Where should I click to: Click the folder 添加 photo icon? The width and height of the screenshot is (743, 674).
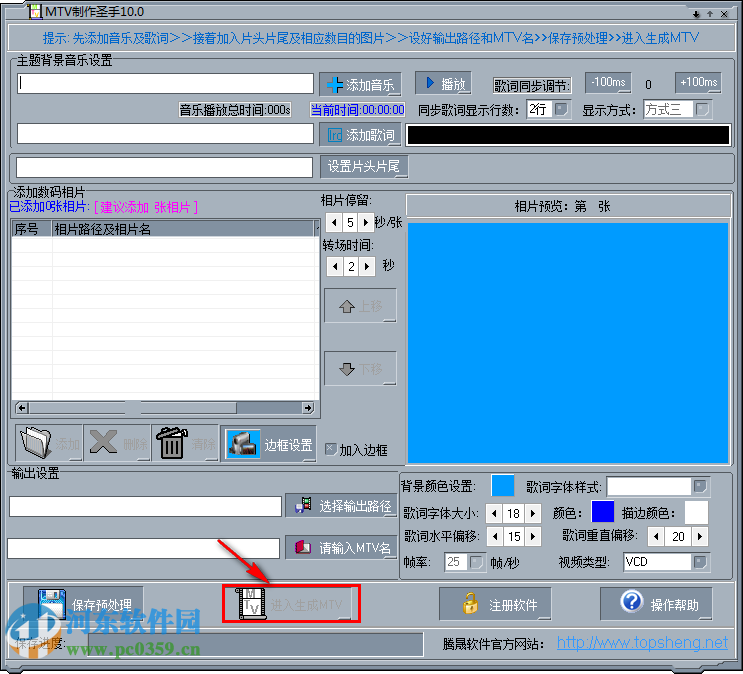click(49, 443)
